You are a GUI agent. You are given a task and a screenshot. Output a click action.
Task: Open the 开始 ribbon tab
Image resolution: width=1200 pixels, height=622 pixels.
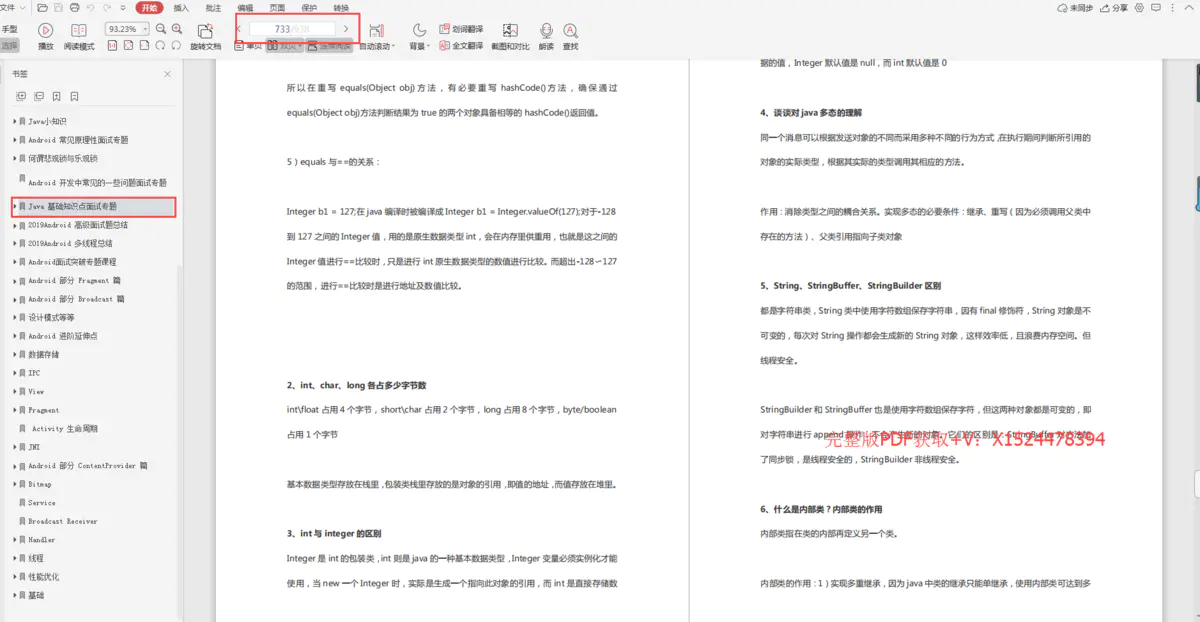(x=149, y=8)
